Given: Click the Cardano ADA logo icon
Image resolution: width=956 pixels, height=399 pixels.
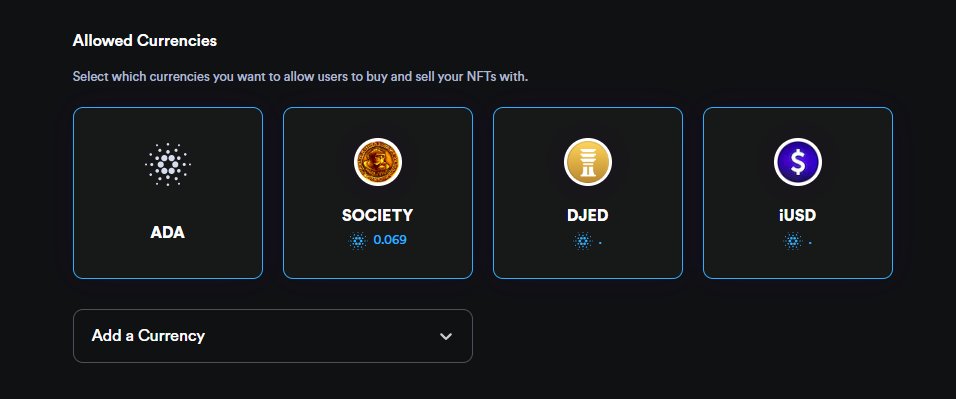Looking at the screenshot, I should click(168, 164).
